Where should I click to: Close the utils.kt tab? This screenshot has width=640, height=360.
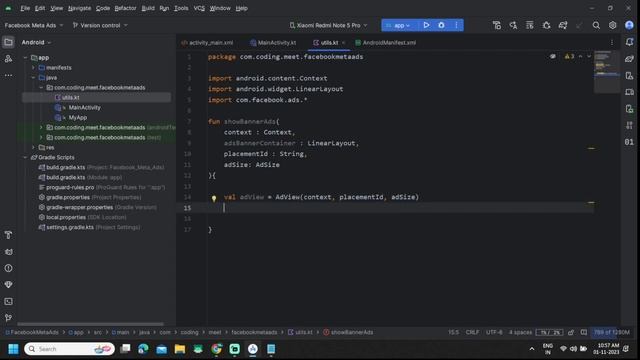pyautogui.click(x=343, y=42)
